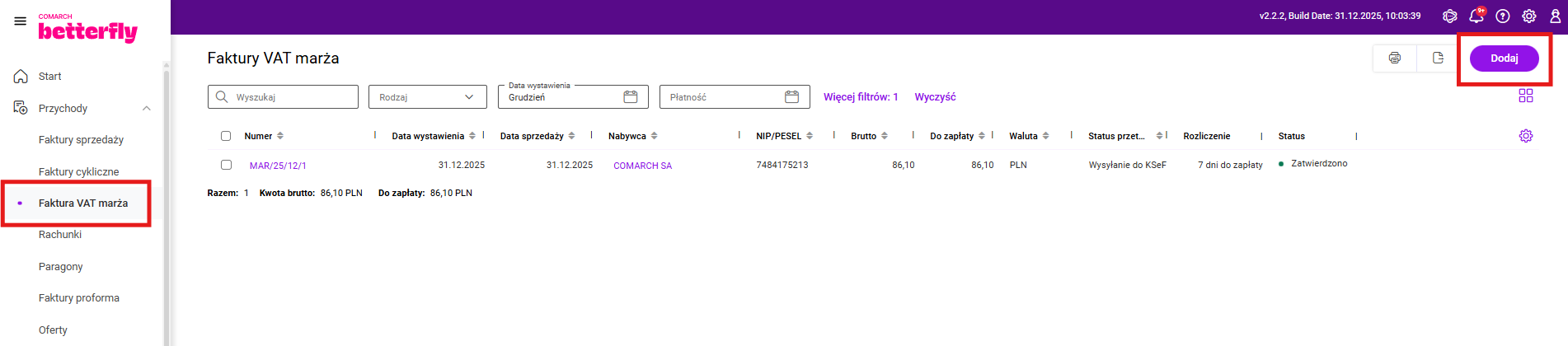Click the Dodaj button
Image resolution: width=1568 pixels, height=346 pixels.
coord(1504,58)
